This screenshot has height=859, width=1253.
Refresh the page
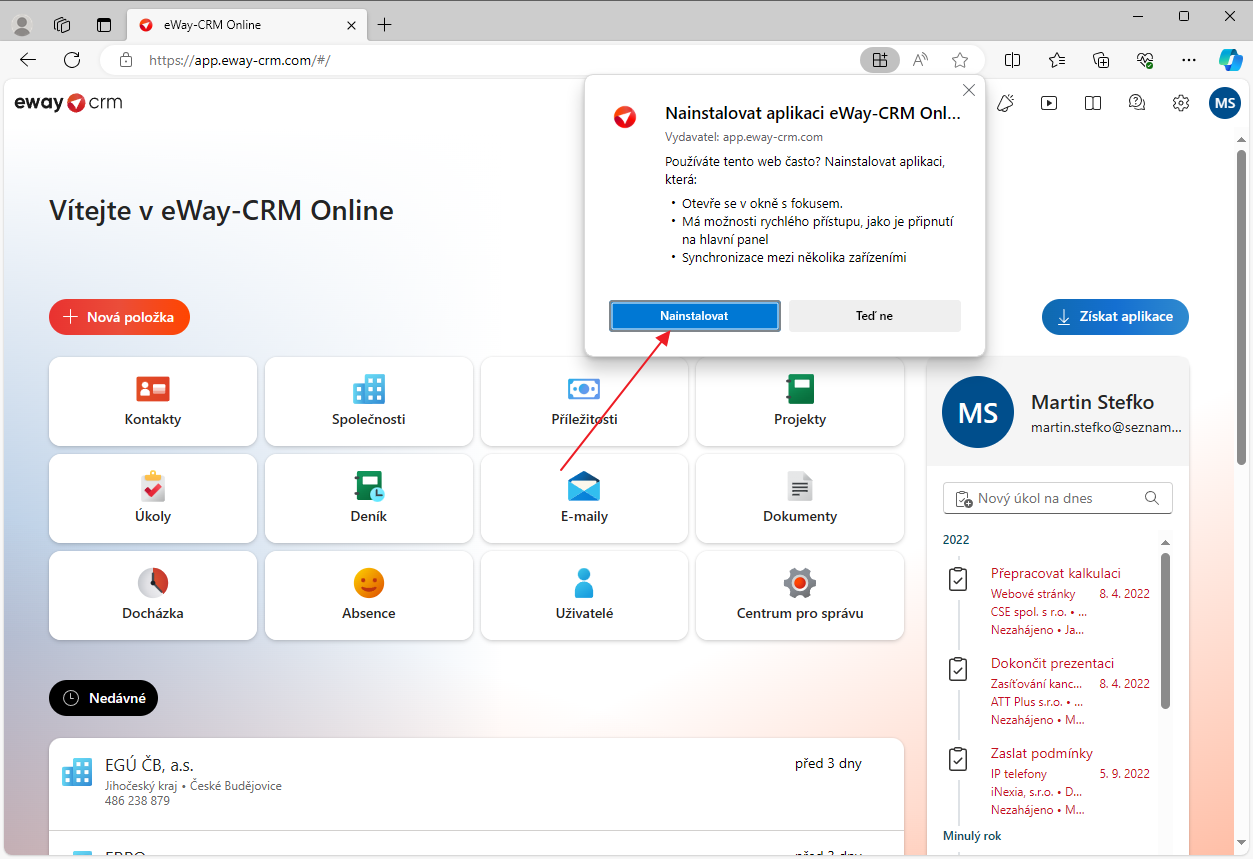click(x=72, y=60)
